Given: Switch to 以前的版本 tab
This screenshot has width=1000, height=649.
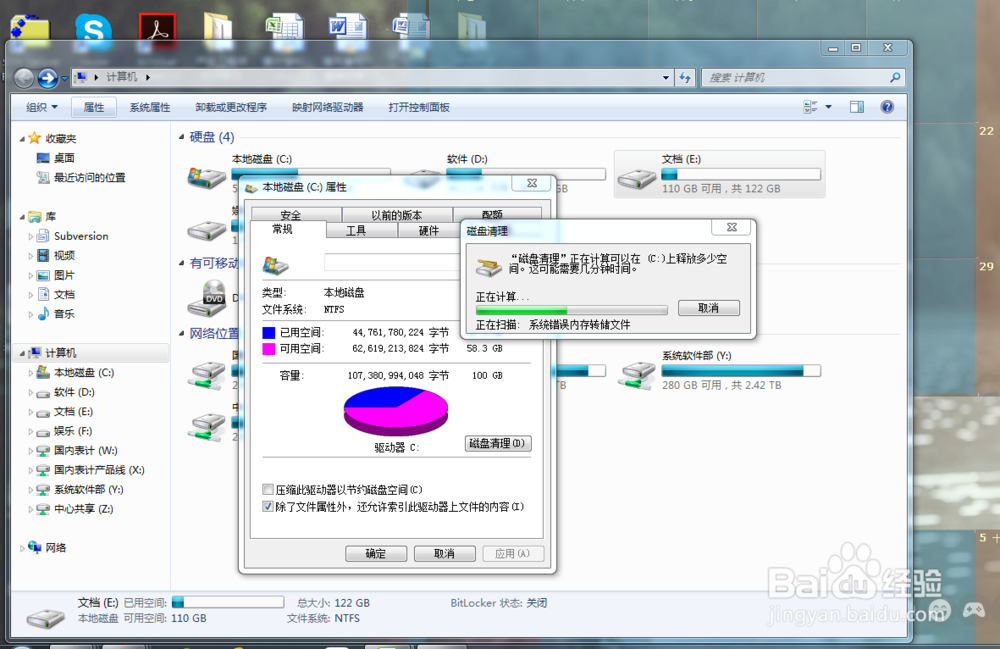Looking at the screenshot, I should (397, 215).
